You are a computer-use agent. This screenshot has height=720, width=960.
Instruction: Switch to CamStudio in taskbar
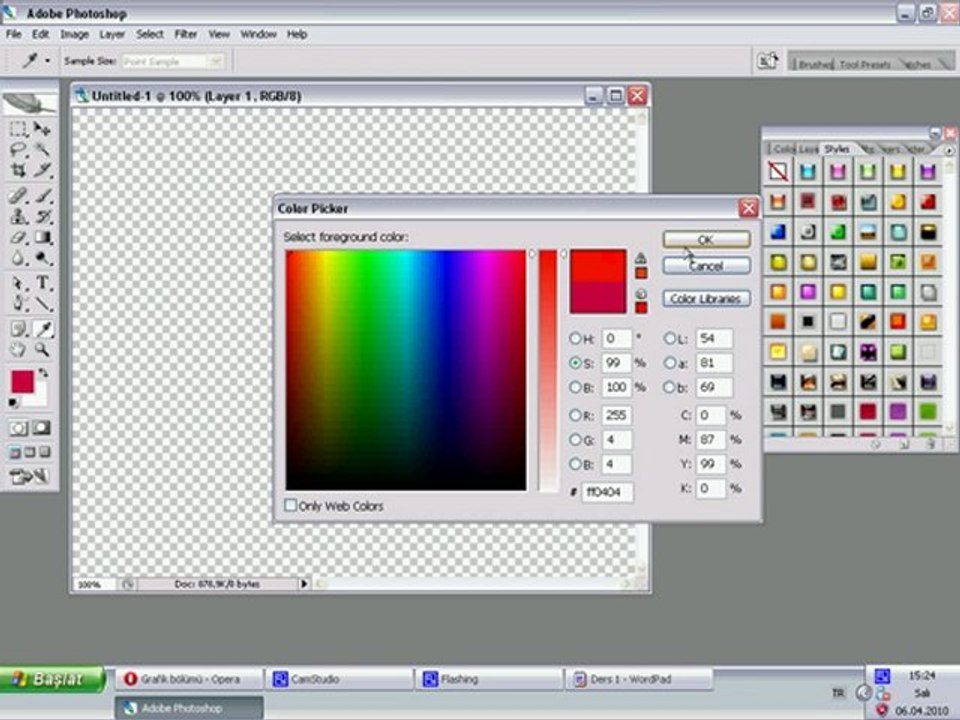coord(339,679)
